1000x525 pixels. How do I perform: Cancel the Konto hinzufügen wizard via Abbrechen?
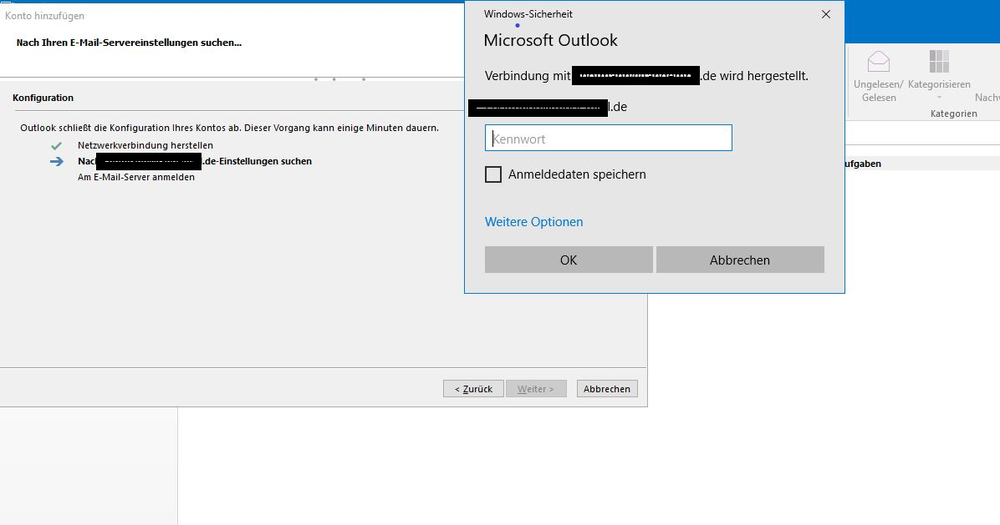pos(607,389)
